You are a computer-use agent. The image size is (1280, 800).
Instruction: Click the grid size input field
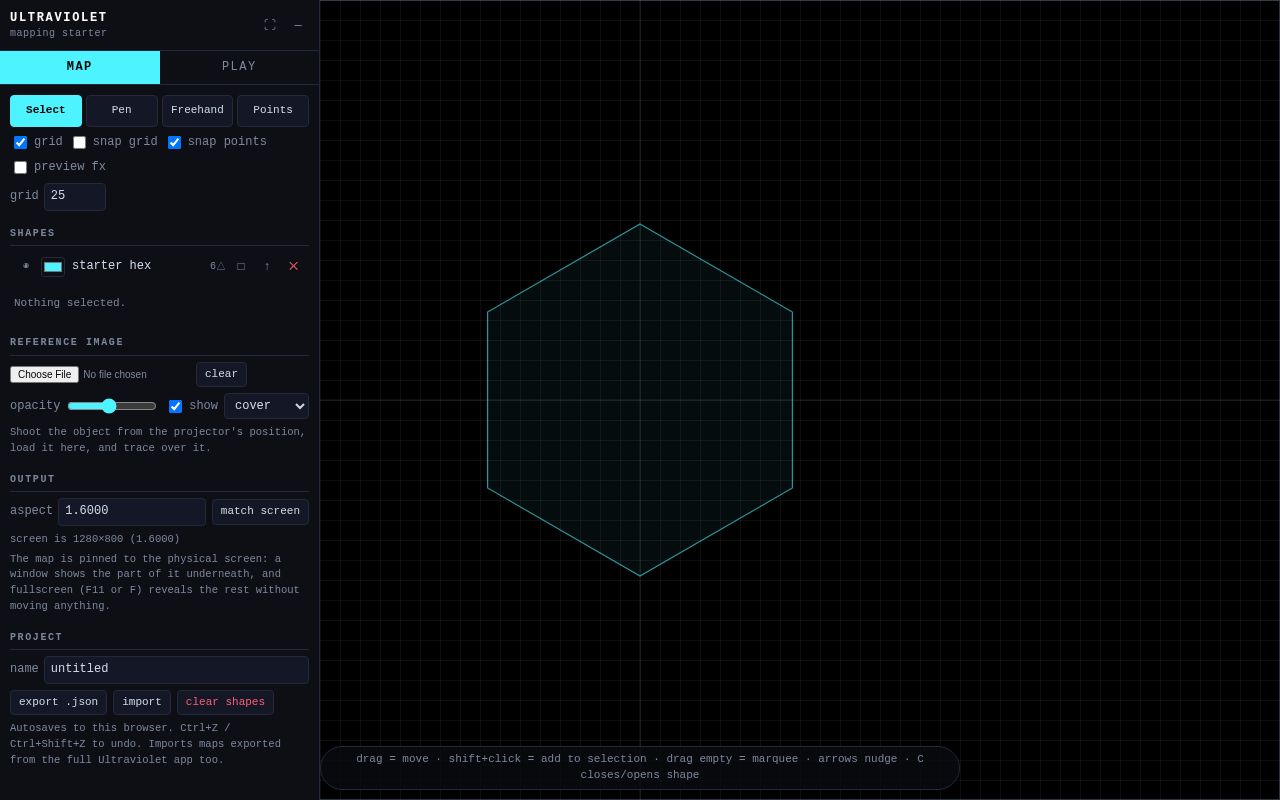(x=75, y=197)
